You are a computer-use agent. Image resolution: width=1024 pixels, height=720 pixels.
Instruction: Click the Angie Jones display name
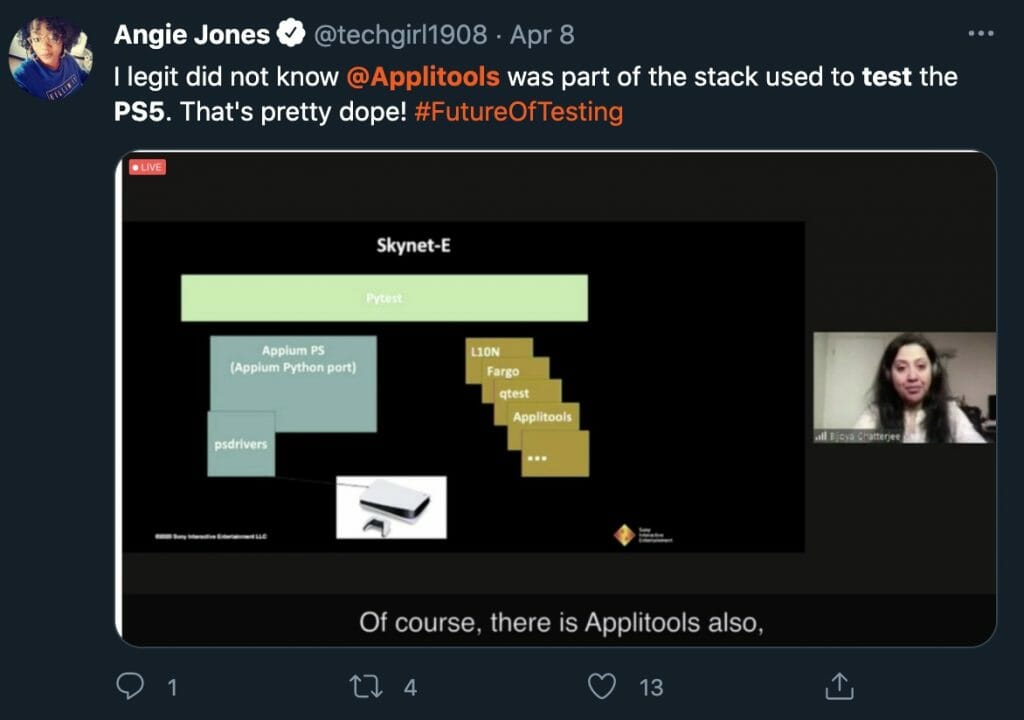coord(192,35)
